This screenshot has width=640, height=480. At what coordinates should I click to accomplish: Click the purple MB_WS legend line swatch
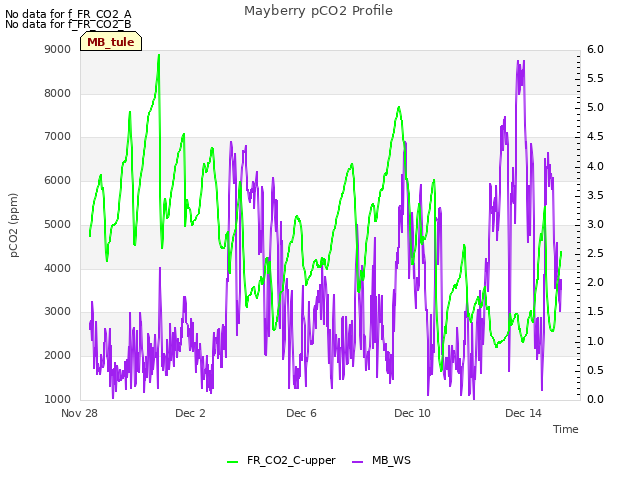pyautogui.click(x=357, y=462)
